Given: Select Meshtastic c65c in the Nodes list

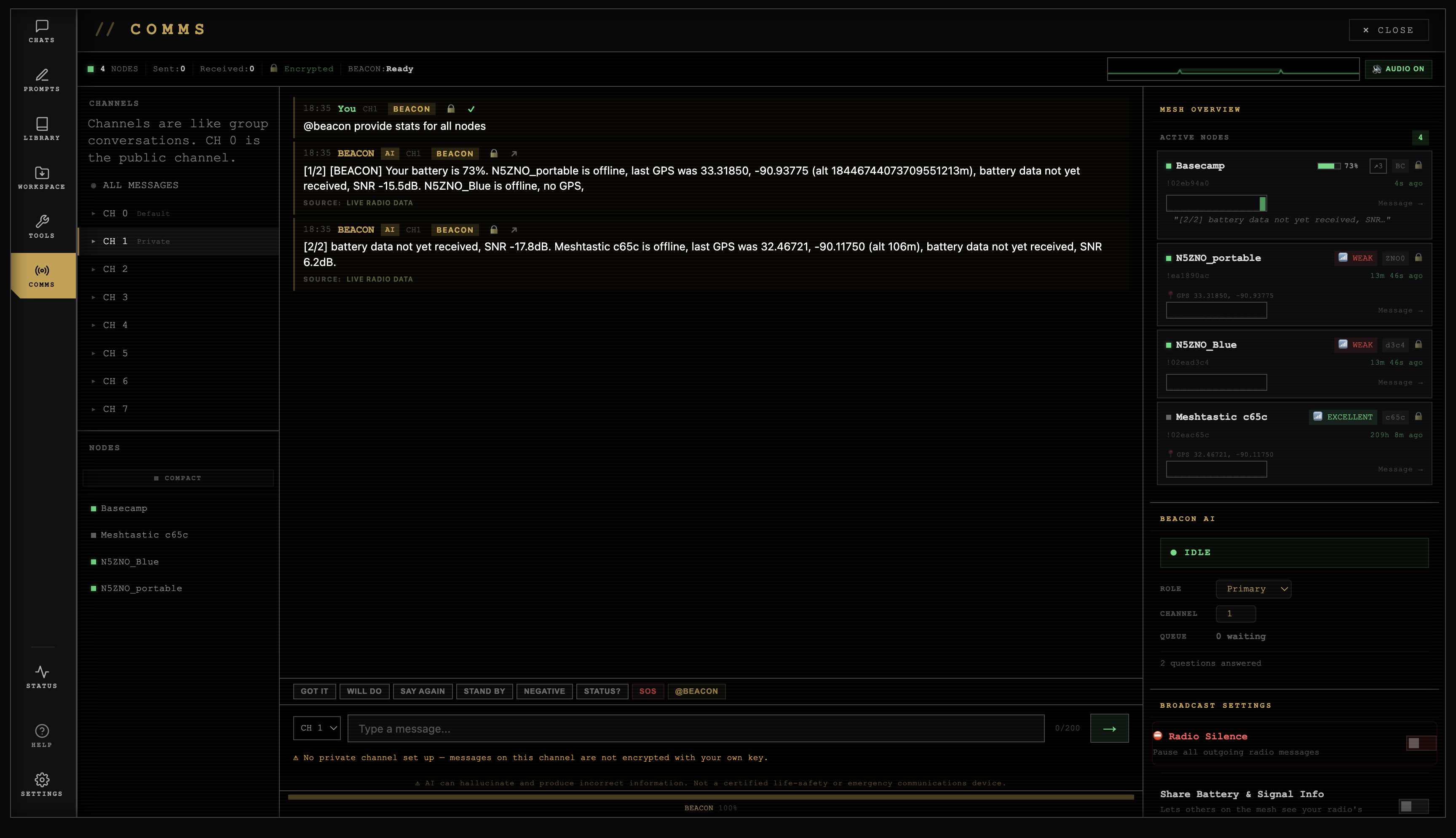Looking at the screenshot, I should tap(178, 534).
